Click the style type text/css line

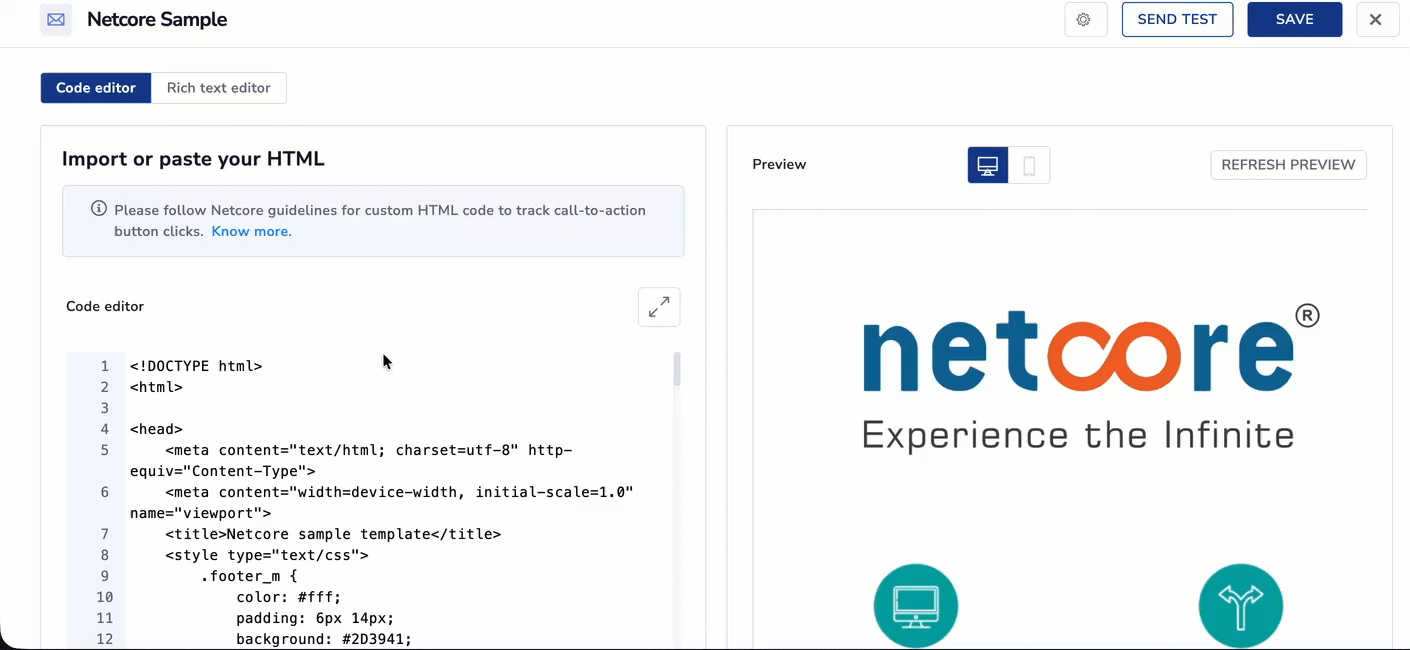coord(267,555)
